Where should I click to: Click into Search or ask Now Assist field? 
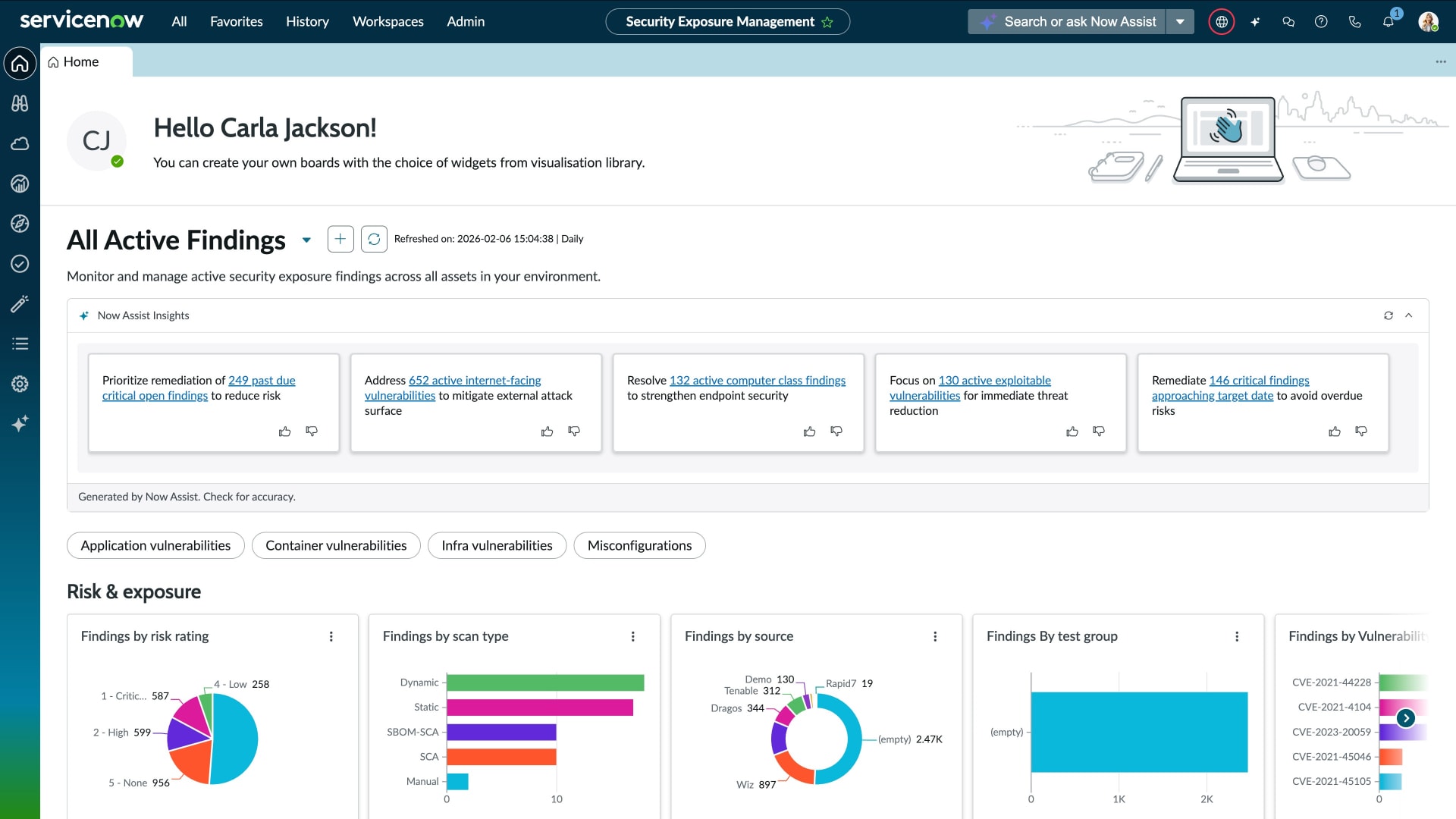(x=1077, y=21)
